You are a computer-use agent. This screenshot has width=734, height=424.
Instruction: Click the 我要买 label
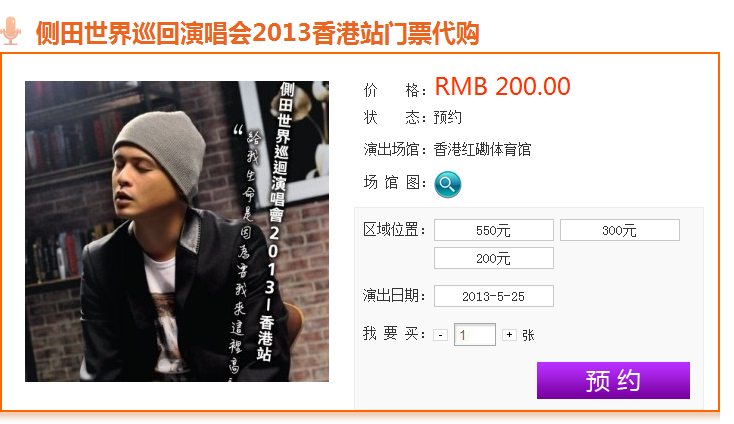395,334
